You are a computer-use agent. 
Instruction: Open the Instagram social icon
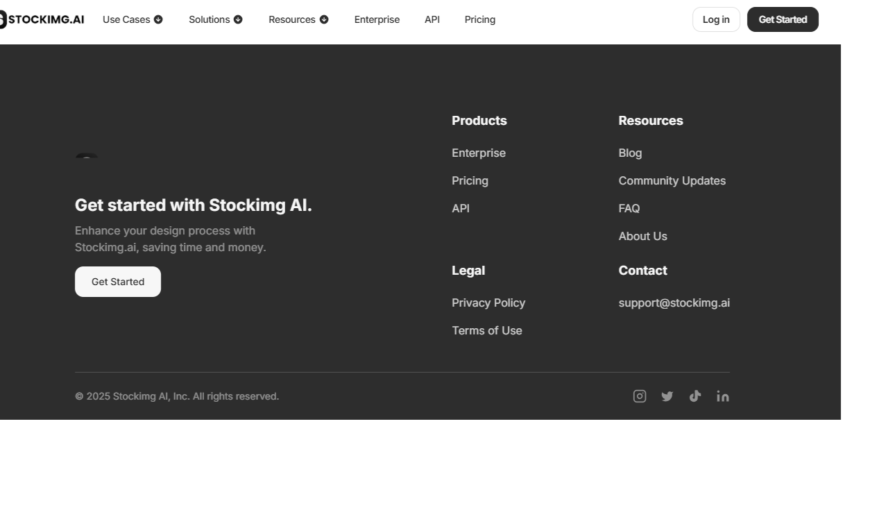pos(639,397)
